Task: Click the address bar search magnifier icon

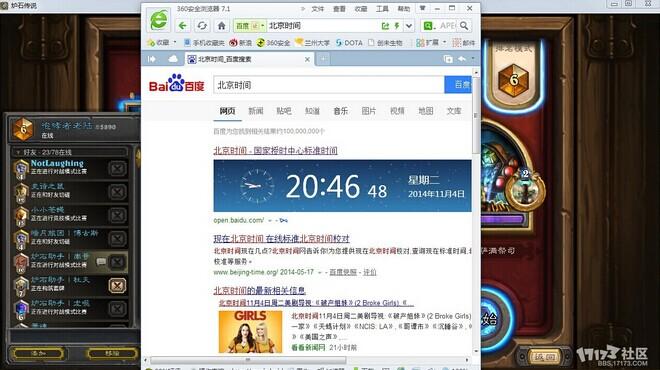Action: click(464, 26)
